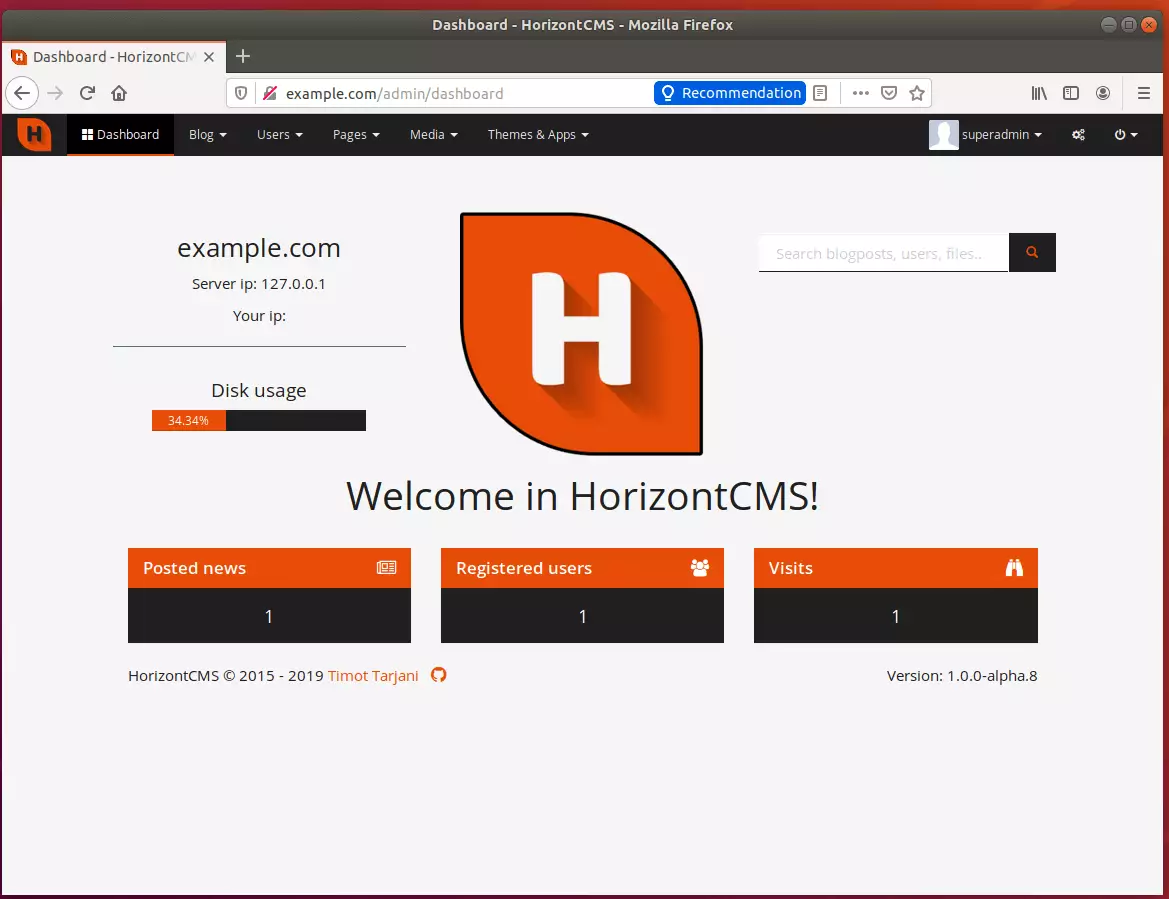Viewport: 1169px width, 899px height.
Task: Click the large HorizontCMS leaf logo
Action: tap(582, 333)
